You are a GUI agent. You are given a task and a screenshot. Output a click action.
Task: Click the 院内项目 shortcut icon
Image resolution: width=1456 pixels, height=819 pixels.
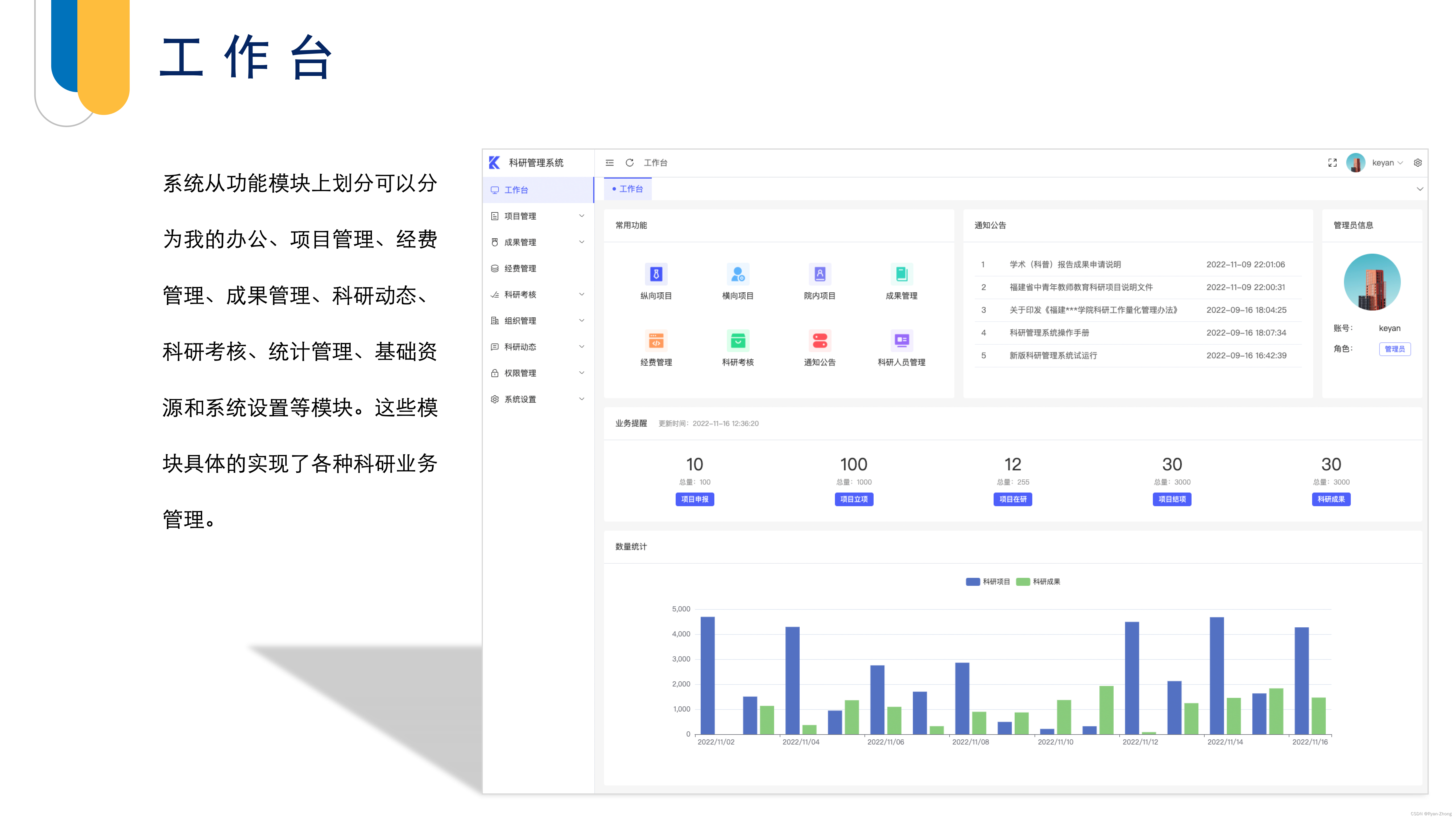coord(820,274)
